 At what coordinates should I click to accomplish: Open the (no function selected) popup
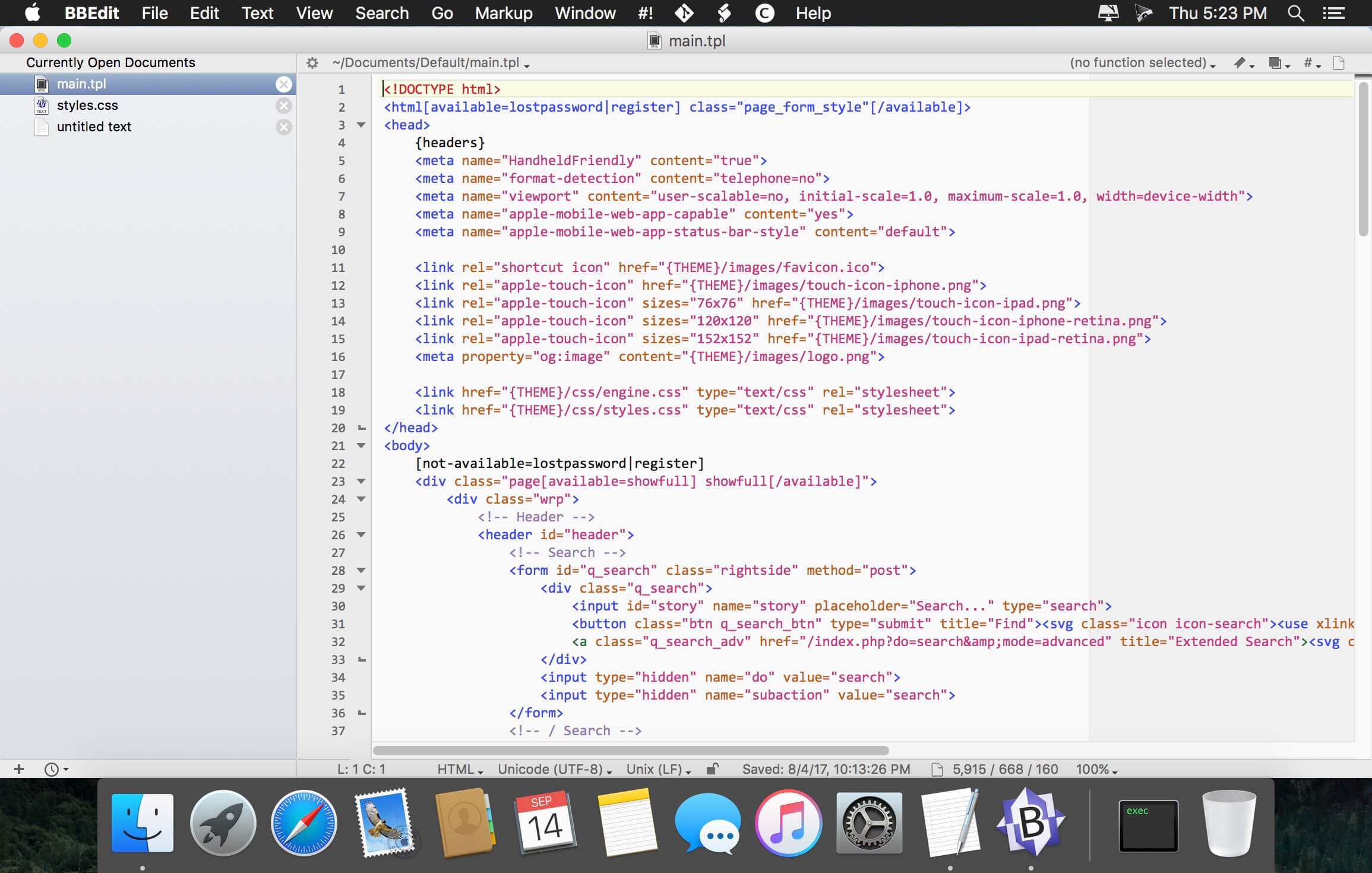point(1140,63)
